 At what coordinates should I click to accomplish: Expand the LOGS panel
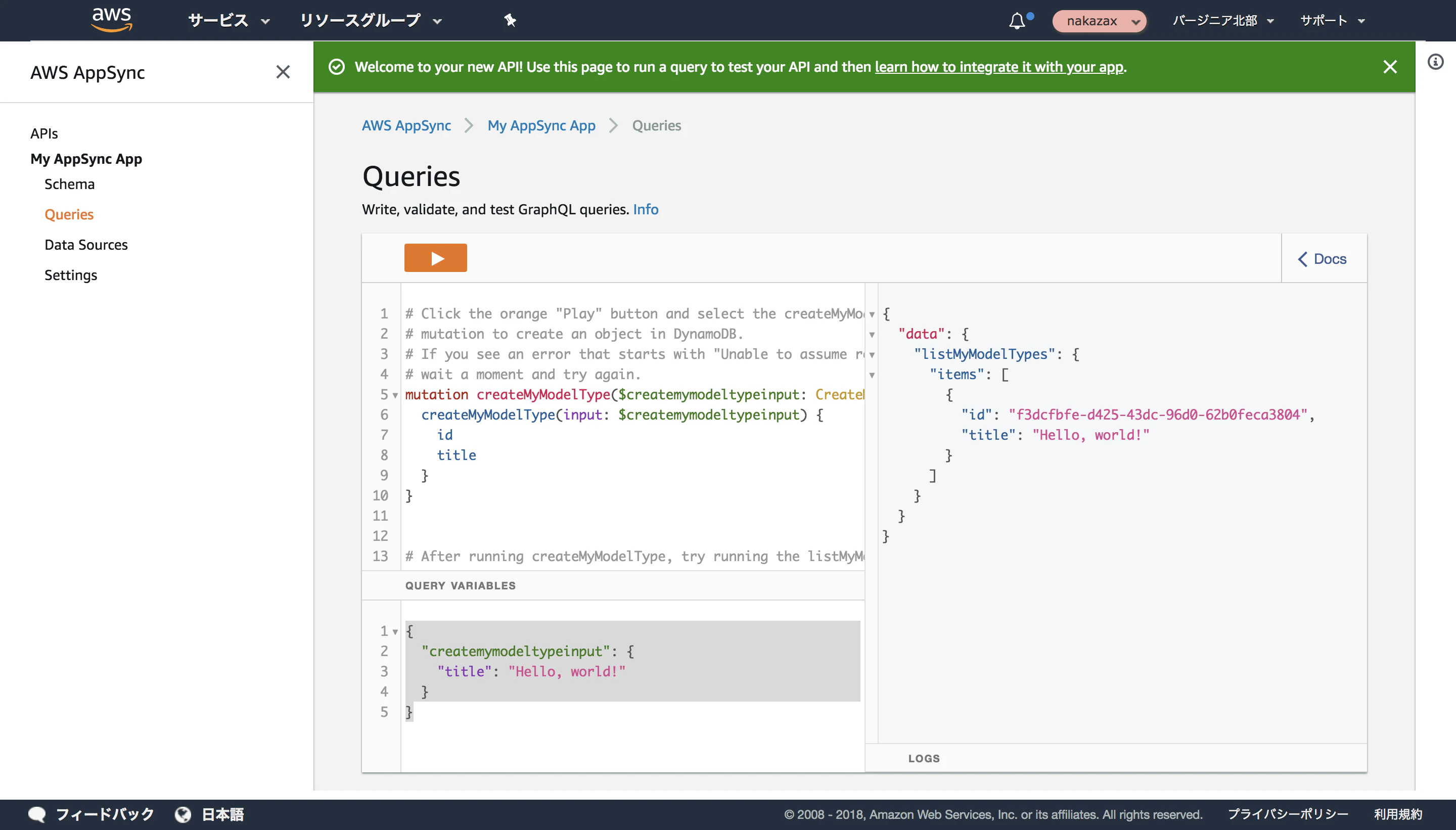coord(924,758)
